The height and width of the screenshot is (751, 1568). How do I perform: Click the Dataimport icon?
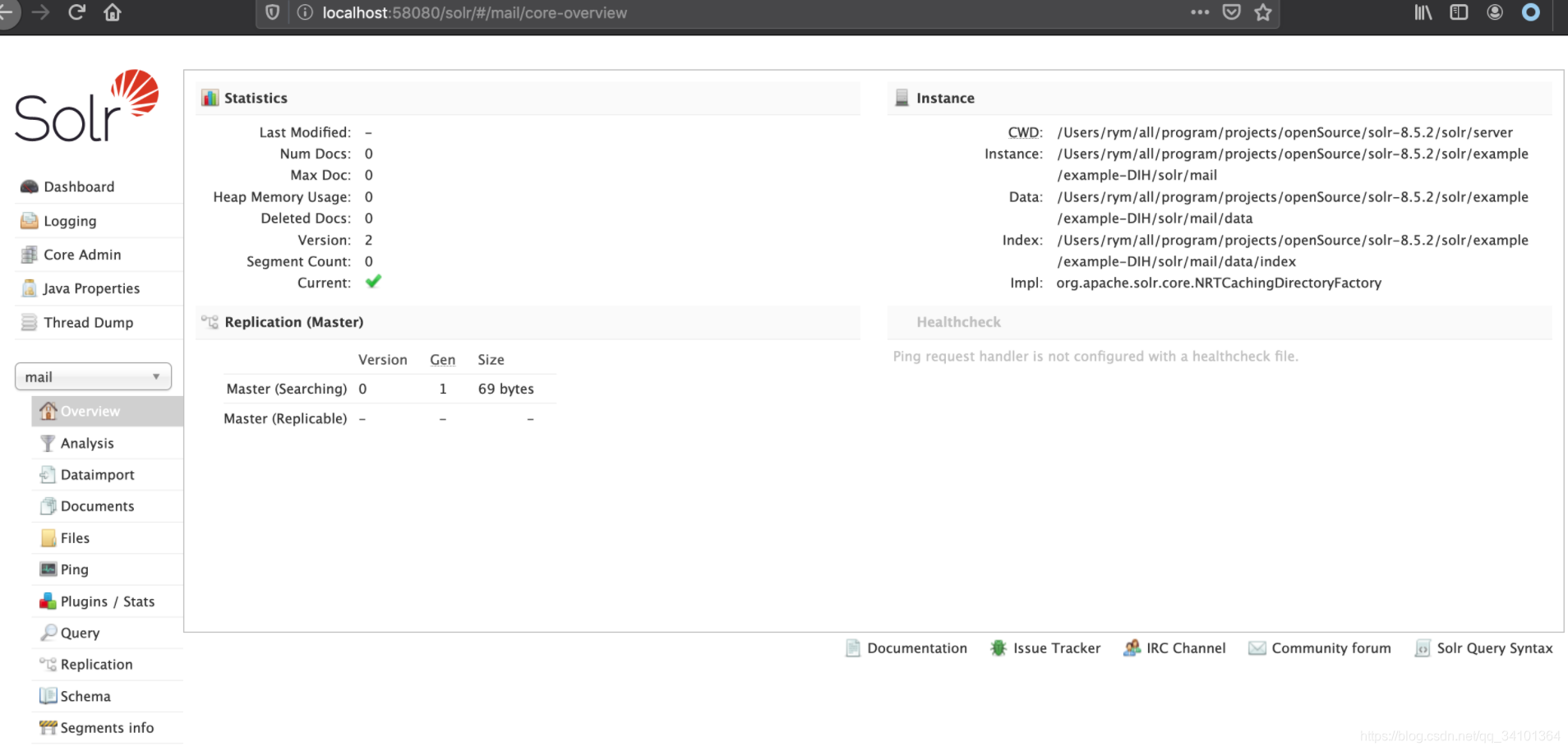[x=48, y=475]
